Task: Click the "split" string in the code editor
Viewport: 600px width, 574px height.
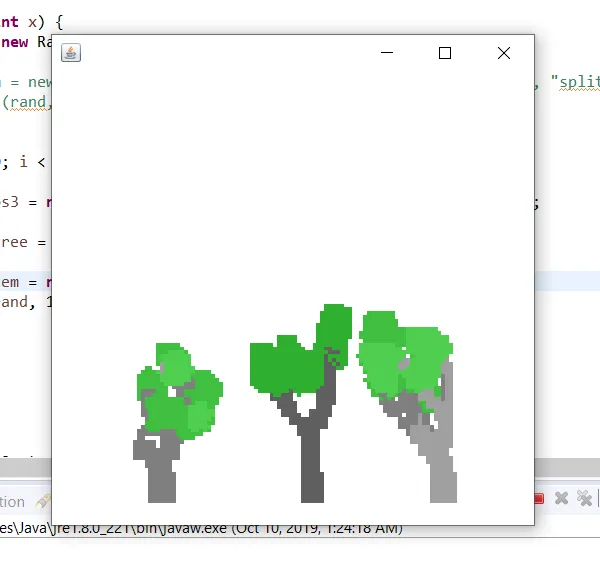Action: click(575, 82)
